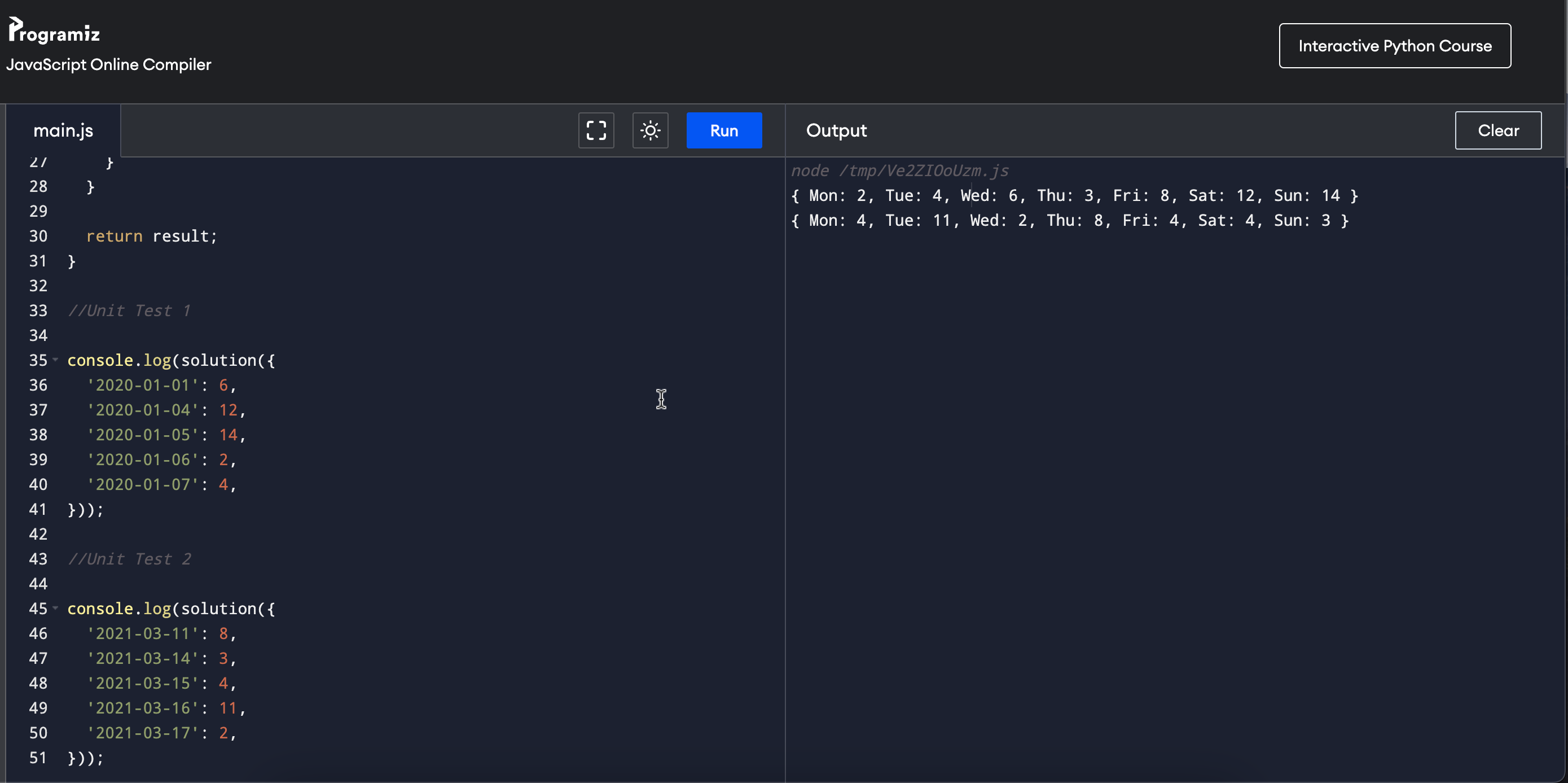Screen dimensions: 1568x783
Task: Toggle the light theme with the sun icon
Action: (x=650, y=130)
